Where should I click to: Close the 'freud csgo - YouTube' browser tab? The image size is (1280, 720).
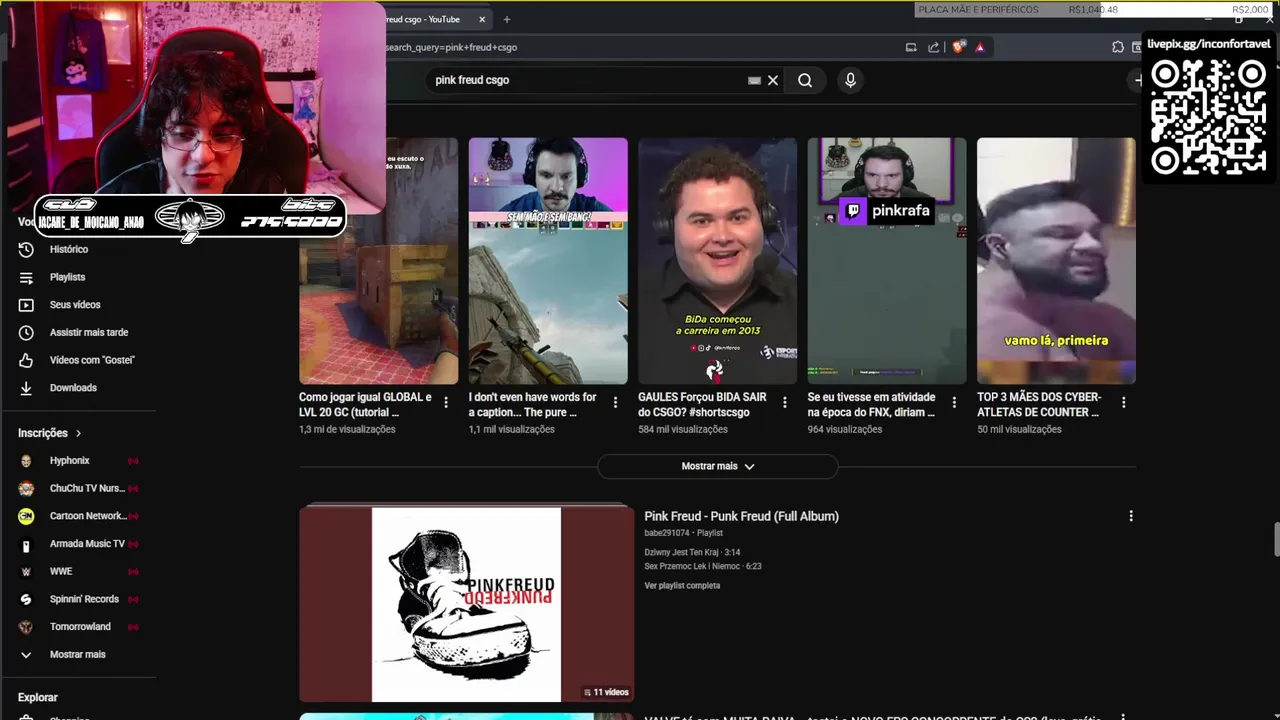482,19
